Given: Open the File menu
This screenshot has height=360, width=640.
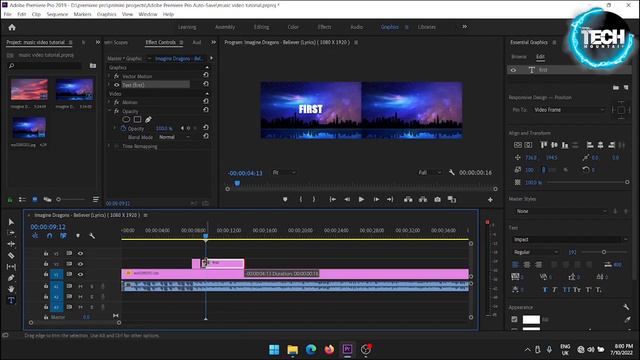Looking at the screenshot, I should tap(7, 14).
